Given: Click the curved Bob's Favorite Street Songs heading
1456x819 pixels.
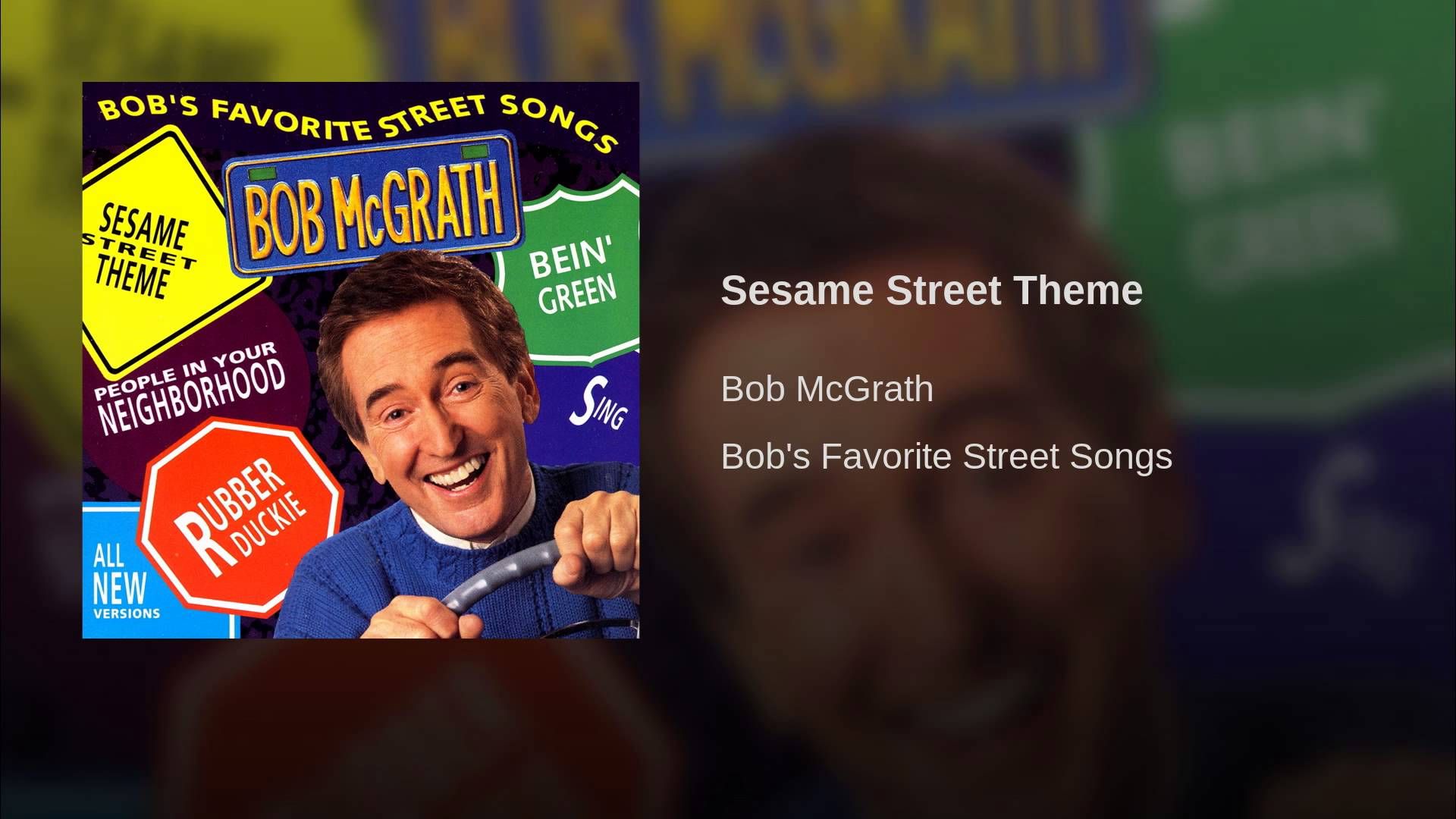Looking at the screenshot, I should pos(356,121).
